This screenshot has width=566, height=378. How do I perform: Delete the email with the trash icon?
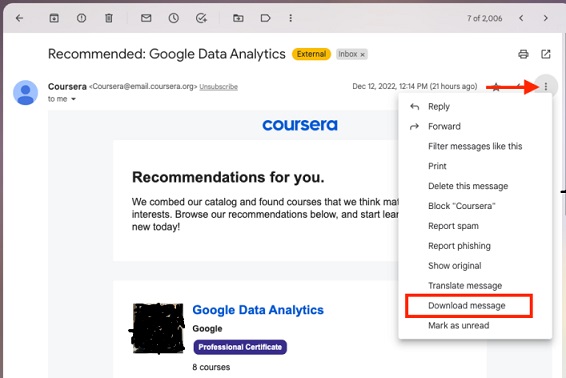click(109, 18)
